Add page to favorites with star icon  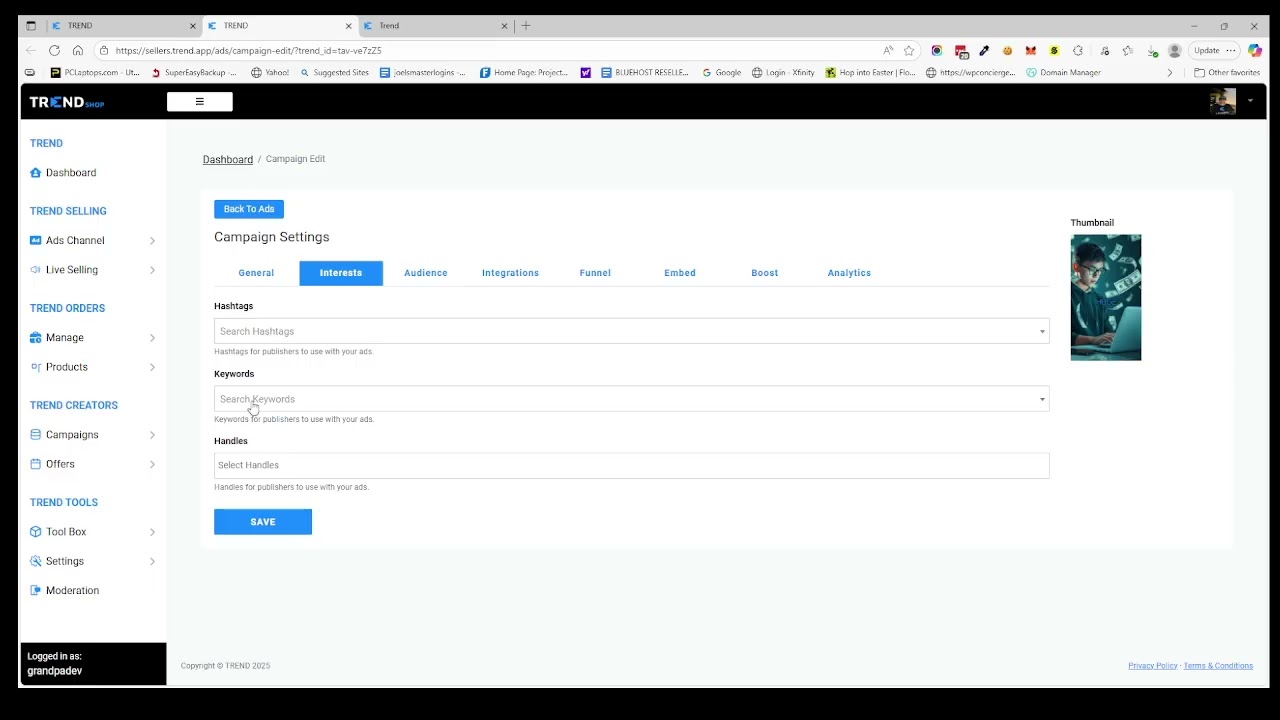tap(909, 50)
